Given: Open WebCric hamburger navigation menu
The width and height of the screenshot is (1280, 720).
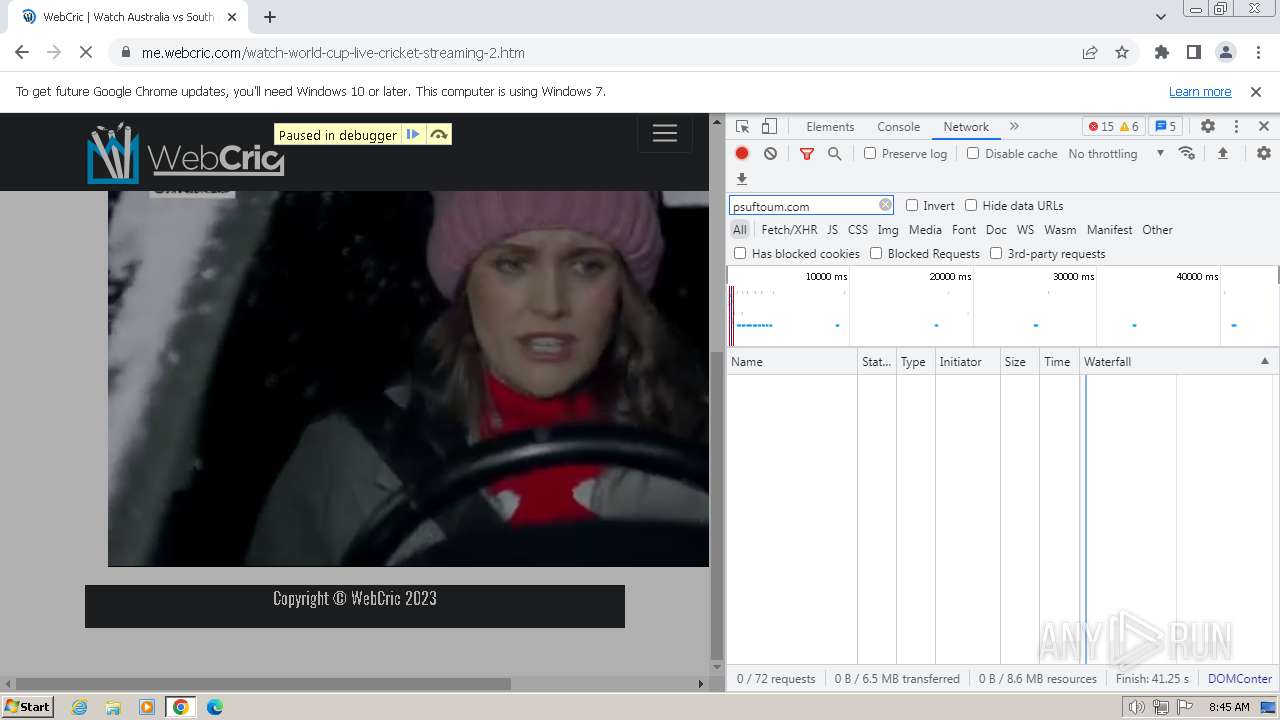Looking at the screenshot, I should [665, 134].
